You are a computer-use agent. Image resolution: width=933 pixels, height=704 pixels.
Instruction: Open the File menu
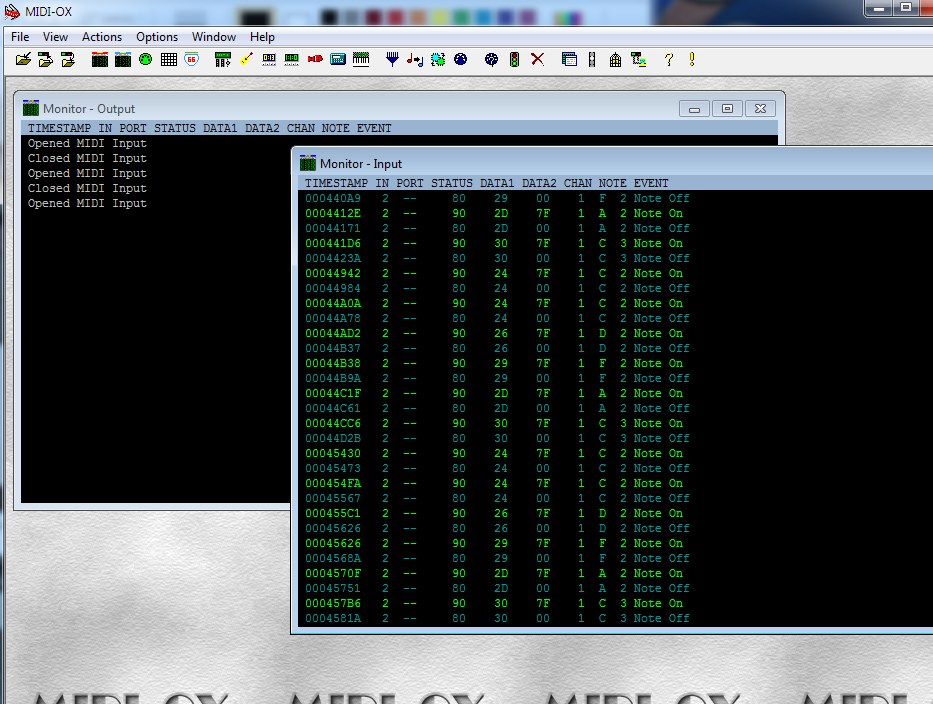(20, 37)
